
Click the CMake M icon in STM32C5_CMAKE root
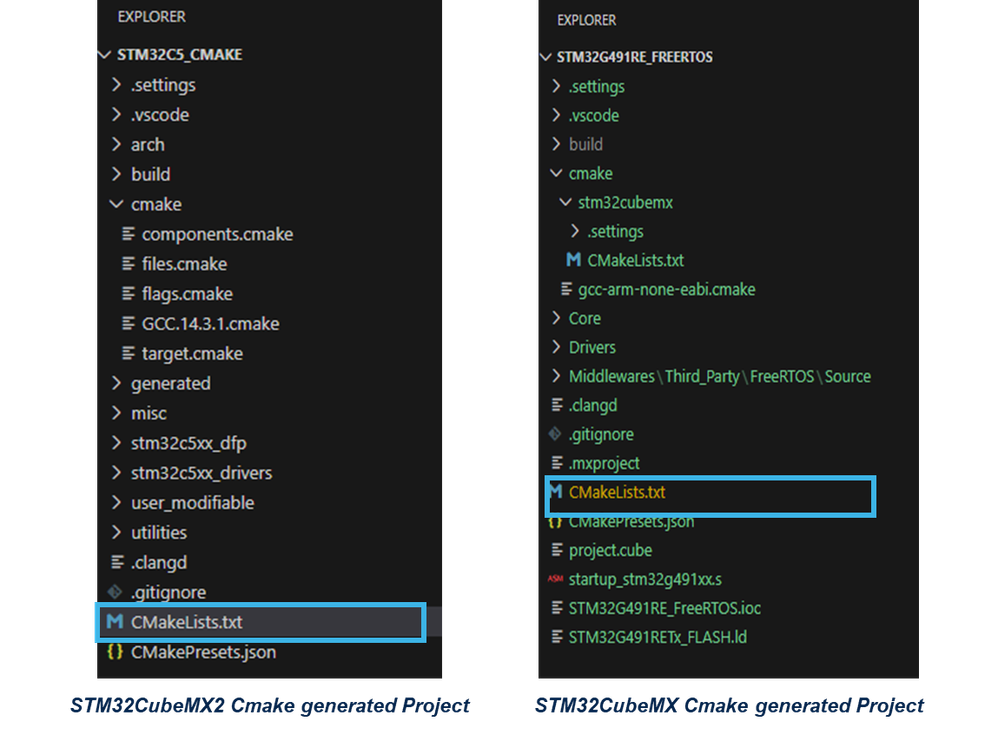[115, 622]
